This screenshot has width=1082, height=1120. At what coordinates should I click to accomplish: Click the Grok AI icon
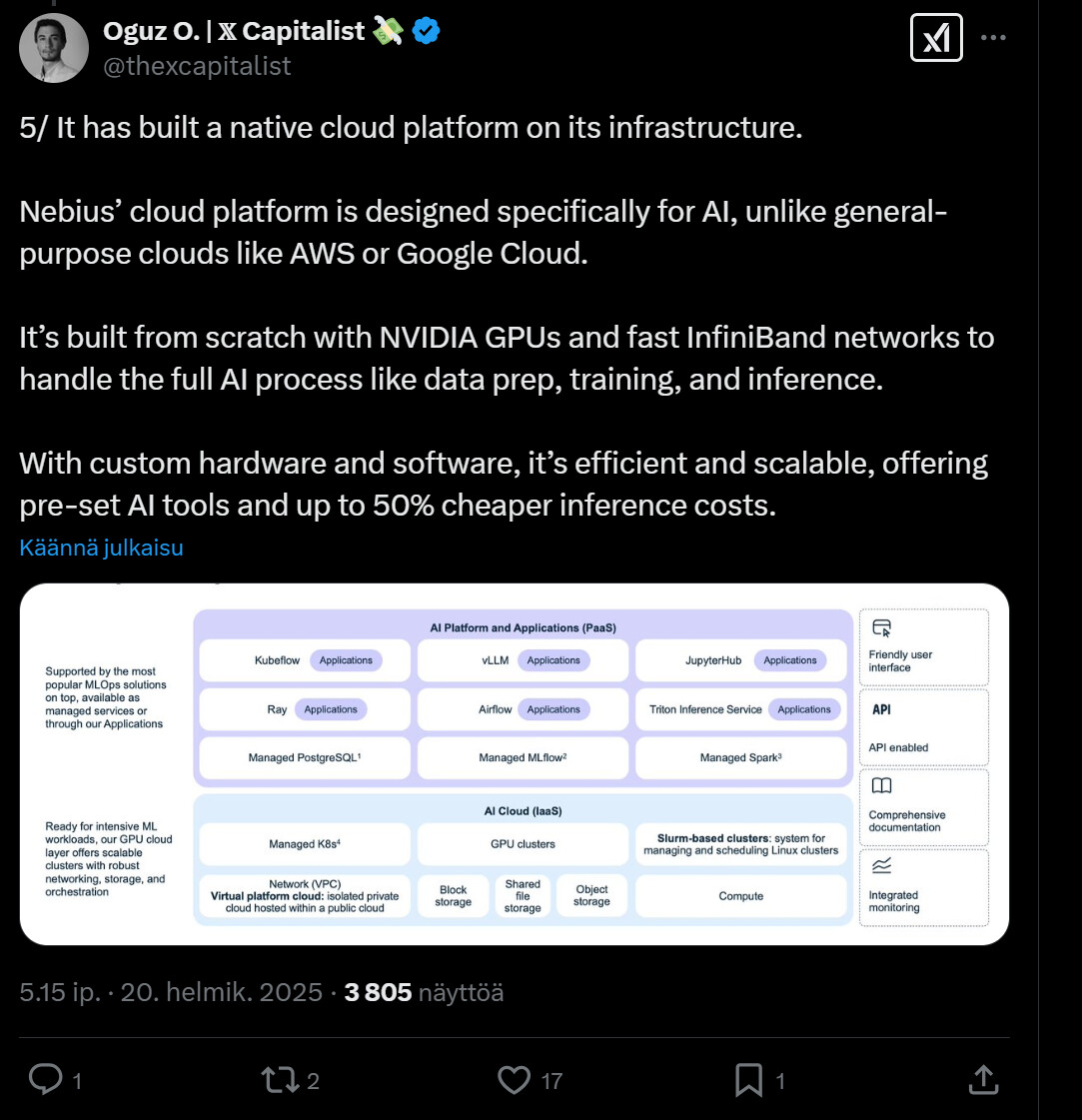(x=936, y=38)
